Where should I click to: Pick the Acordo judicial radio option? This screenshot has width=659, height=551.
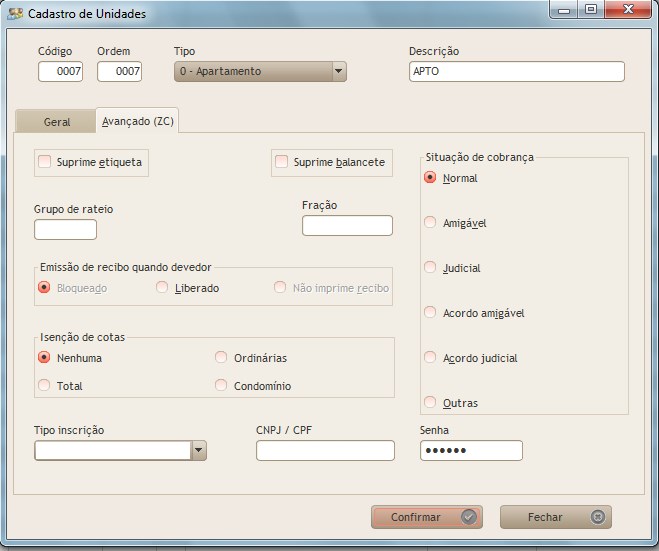[x=430, y=357]
